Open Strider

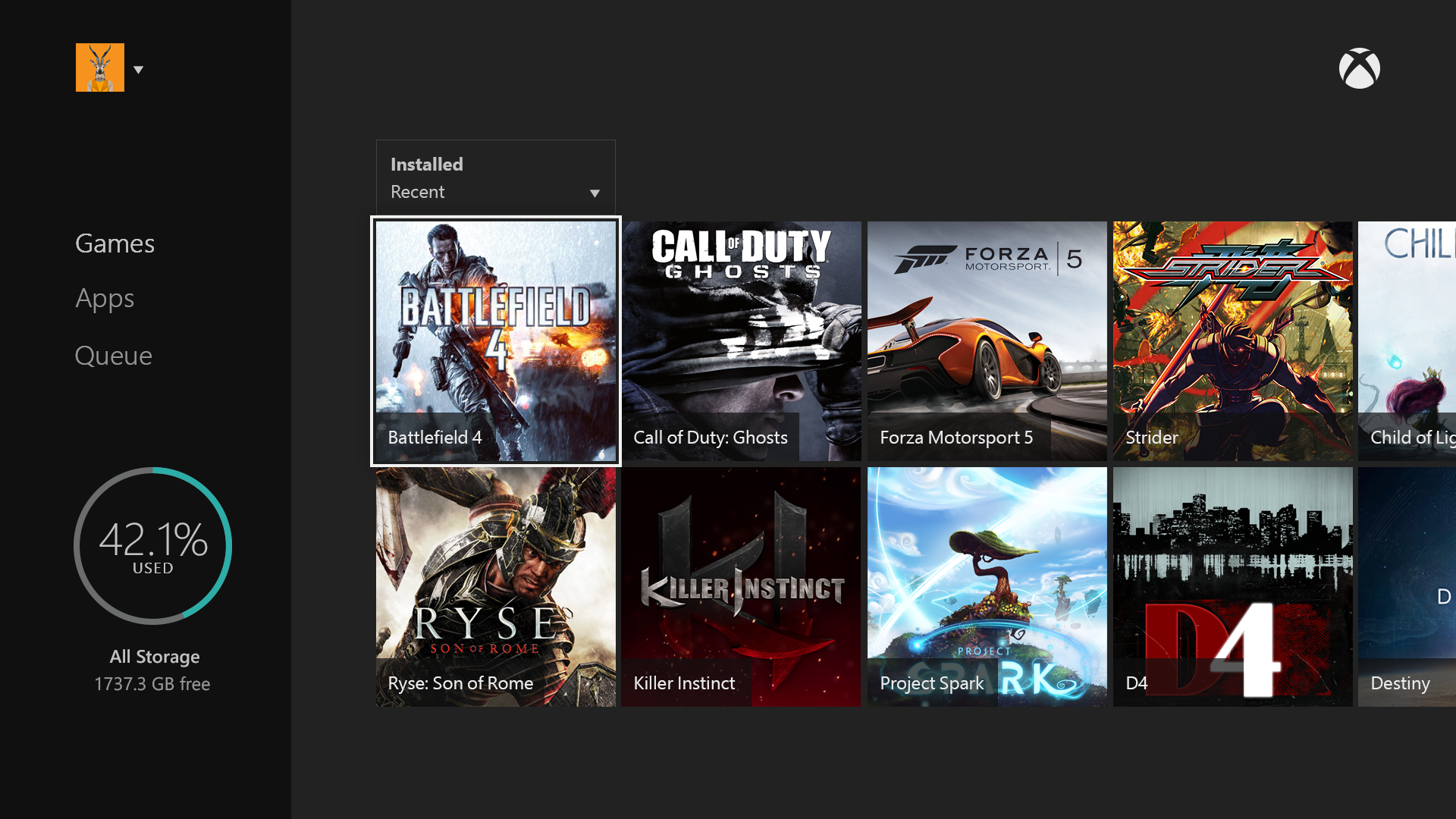(1232, 340)
